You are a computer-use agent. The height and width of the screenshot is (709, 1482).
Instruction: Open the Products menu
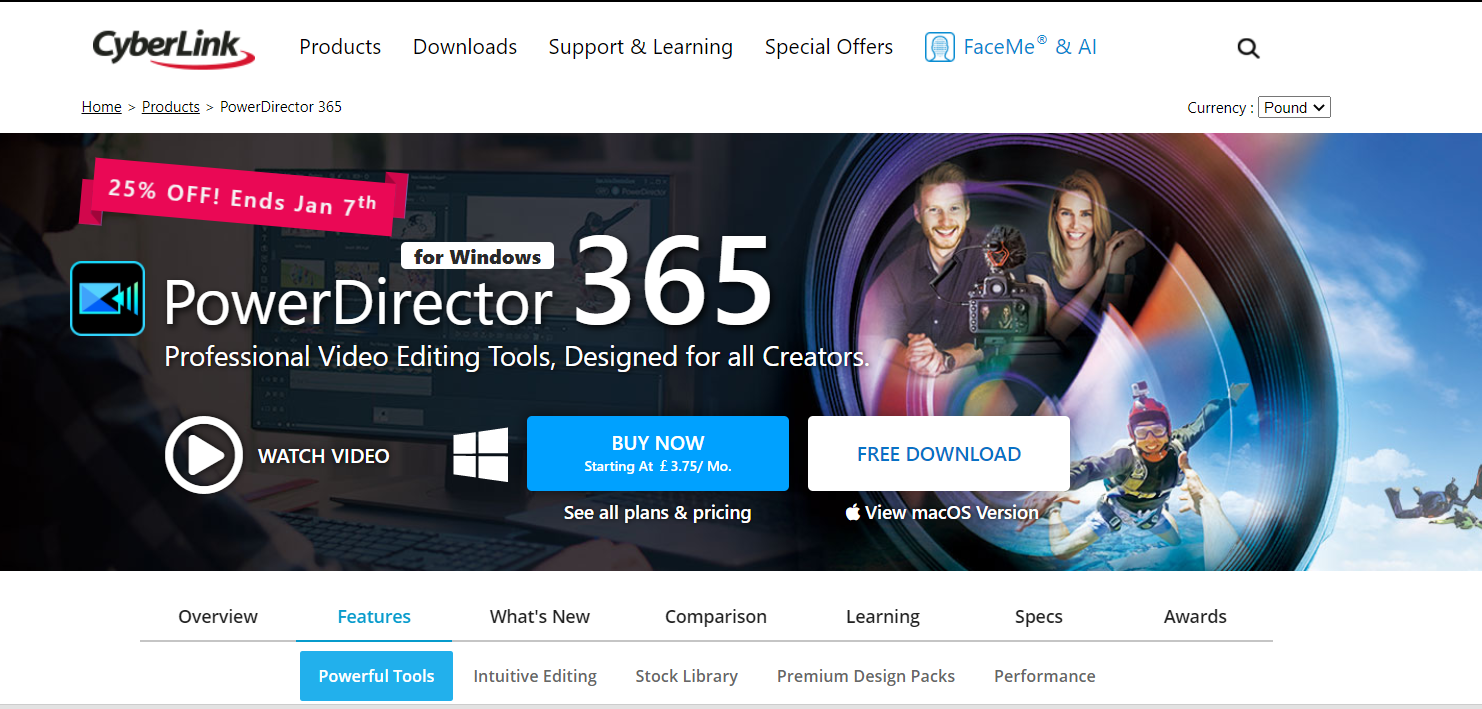point(340,47)
